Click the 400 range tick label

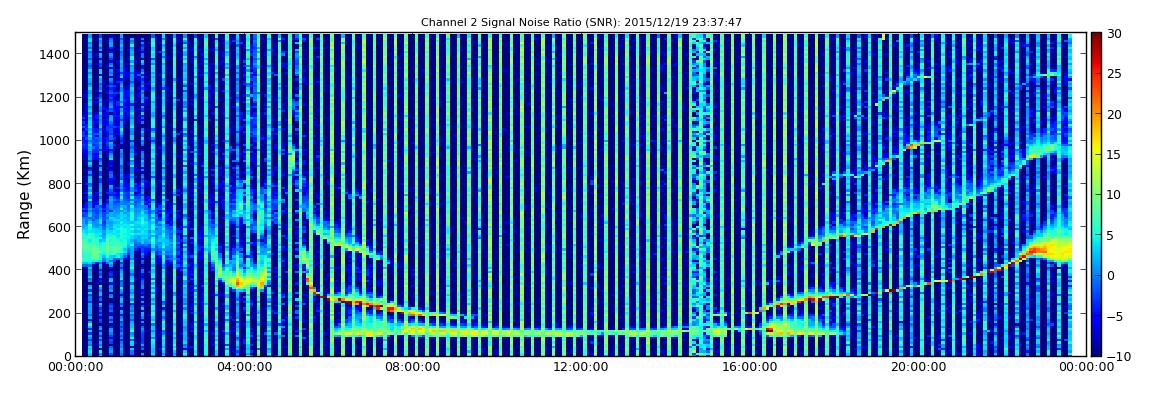point(59,271)
